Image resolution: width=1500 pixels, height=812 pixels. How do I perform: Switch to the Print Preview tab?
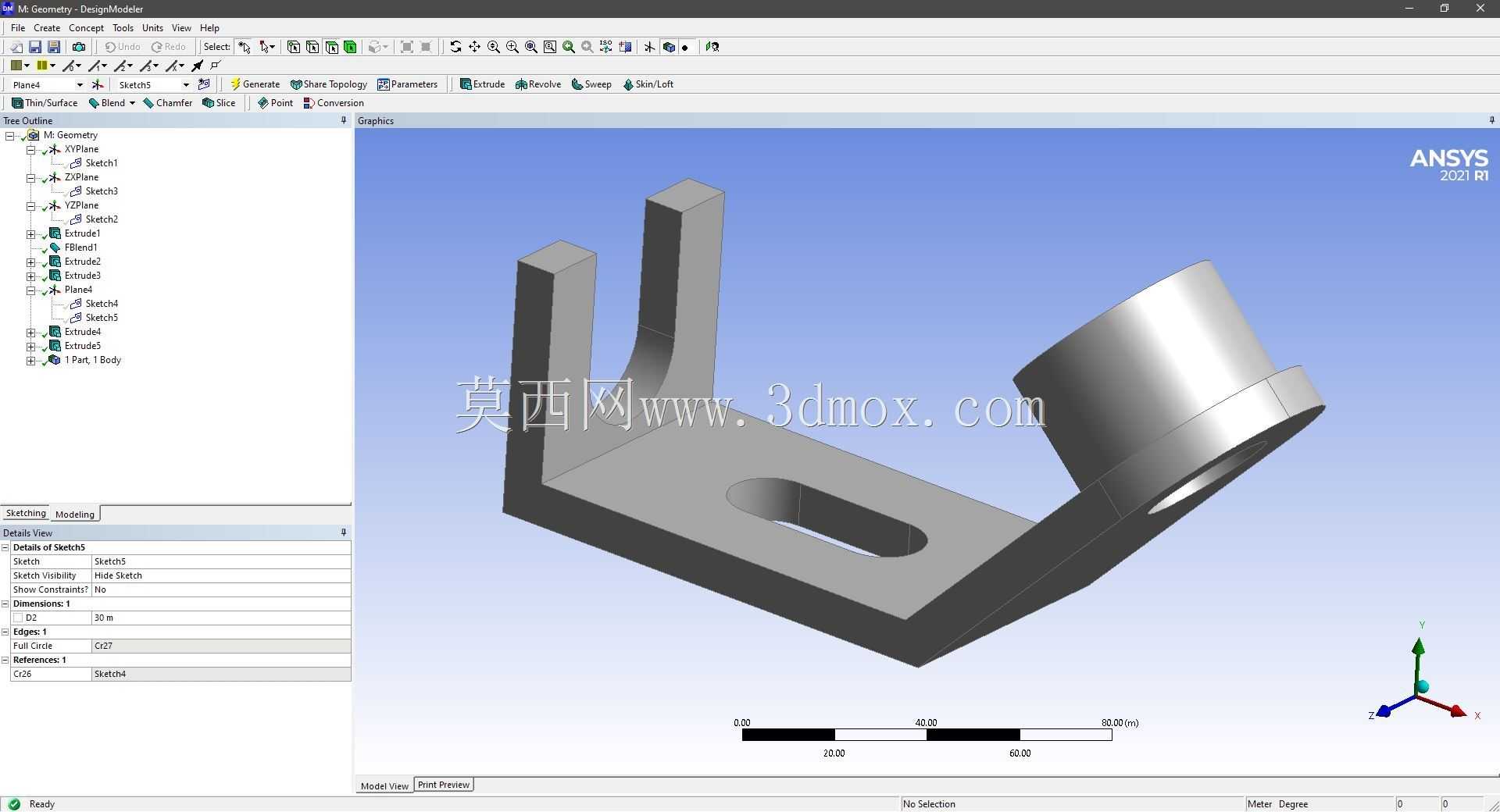443,785
